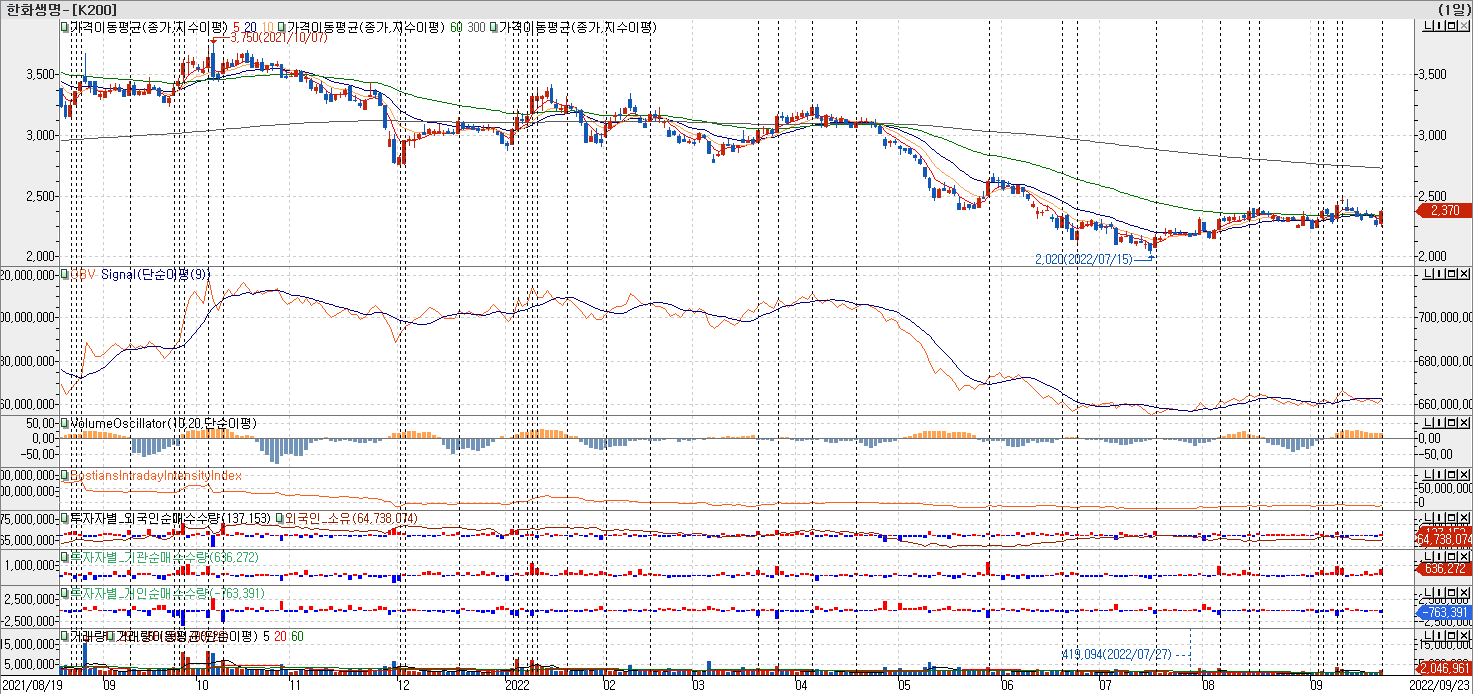Click the vertical-bar icon on the 거래량 volume panel
The image size is (1473, 694).
pyautogui.click(x=1439, y=636)
